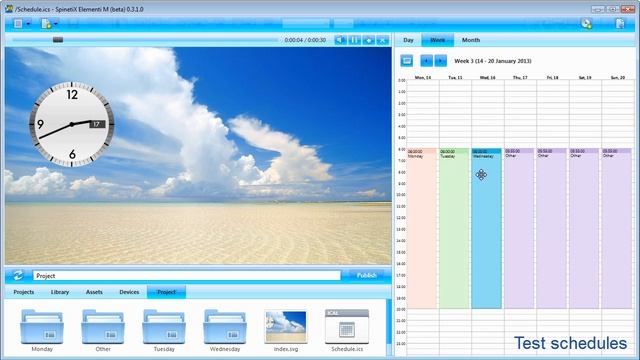Select the Wednesday blue schedule event
The image size is (640, 360).
[x=487, y=228]
